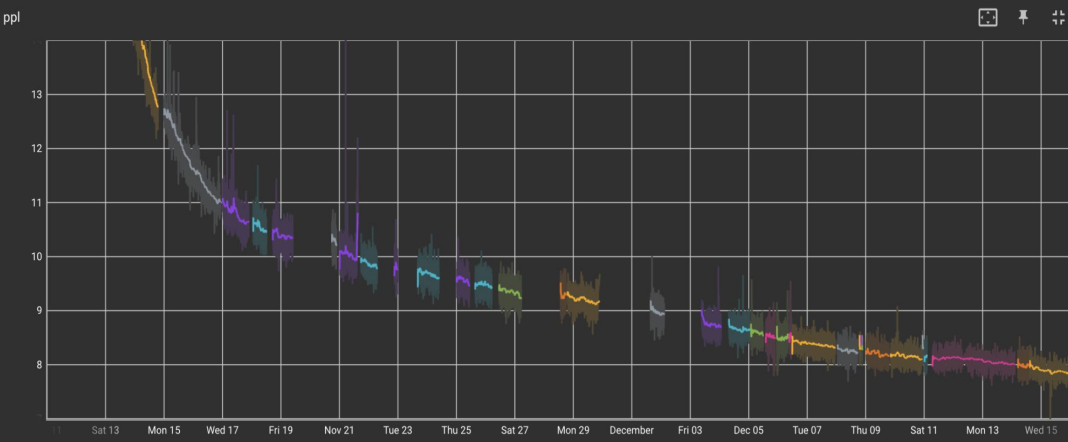Click the Mon 15 date label
The image size is (1068, 442).
pos(164,430)
